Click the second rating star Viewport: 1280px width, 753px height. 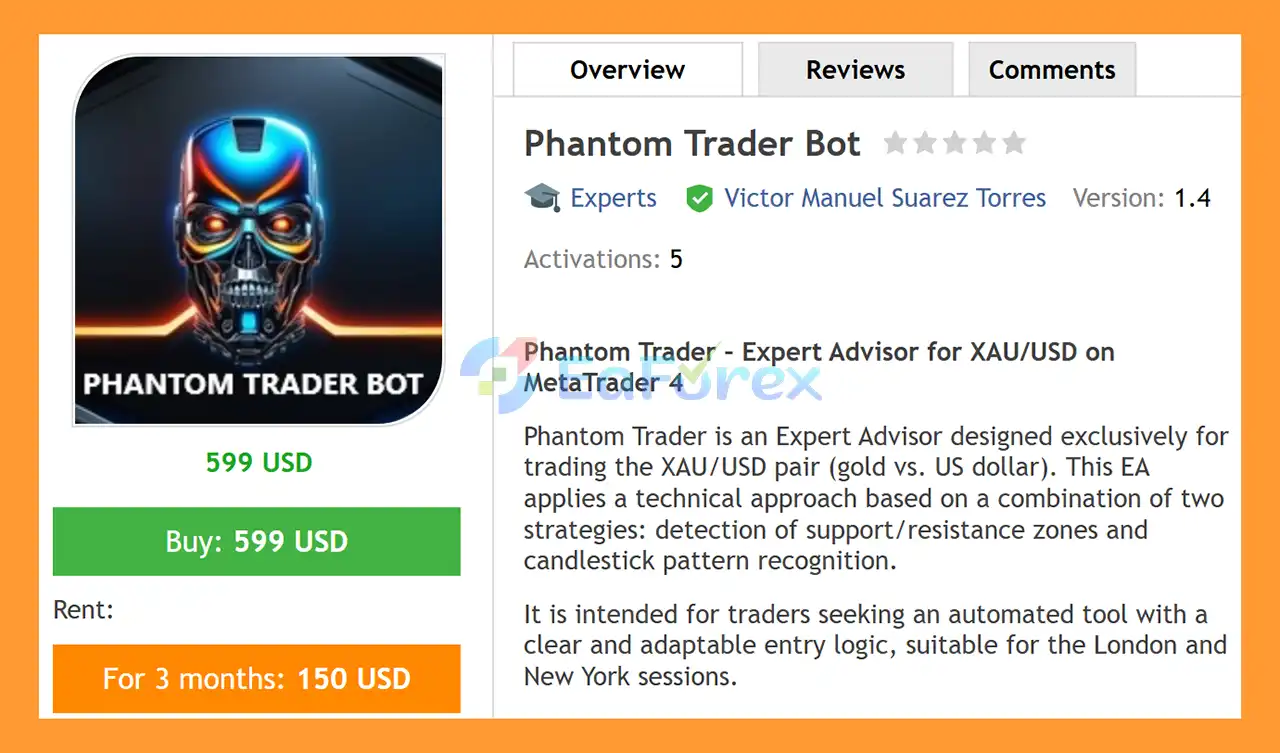[925, 144]
